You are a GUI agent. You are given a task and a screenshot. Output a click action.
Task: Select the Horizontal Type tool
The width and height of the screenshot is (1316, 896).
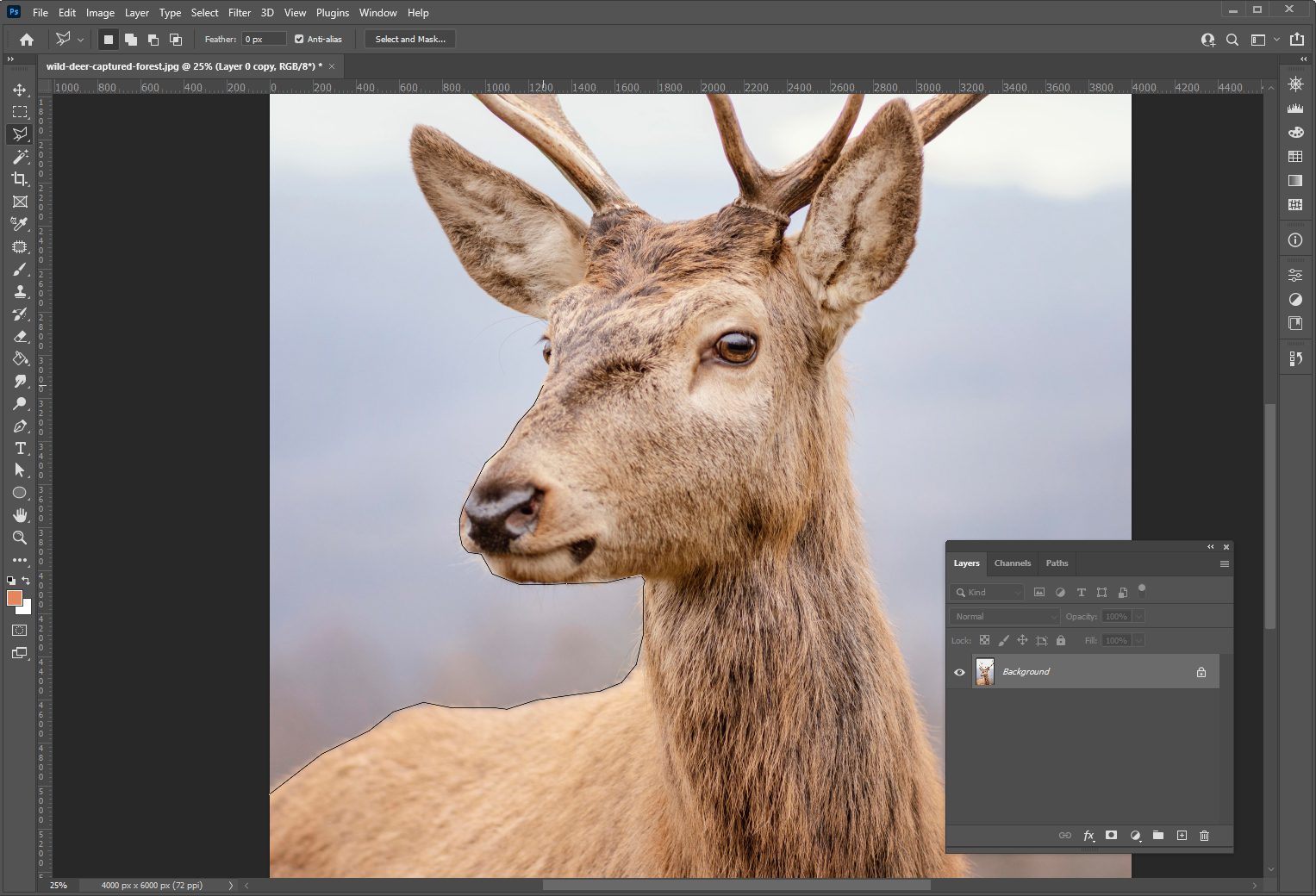[x=20, y=449]
